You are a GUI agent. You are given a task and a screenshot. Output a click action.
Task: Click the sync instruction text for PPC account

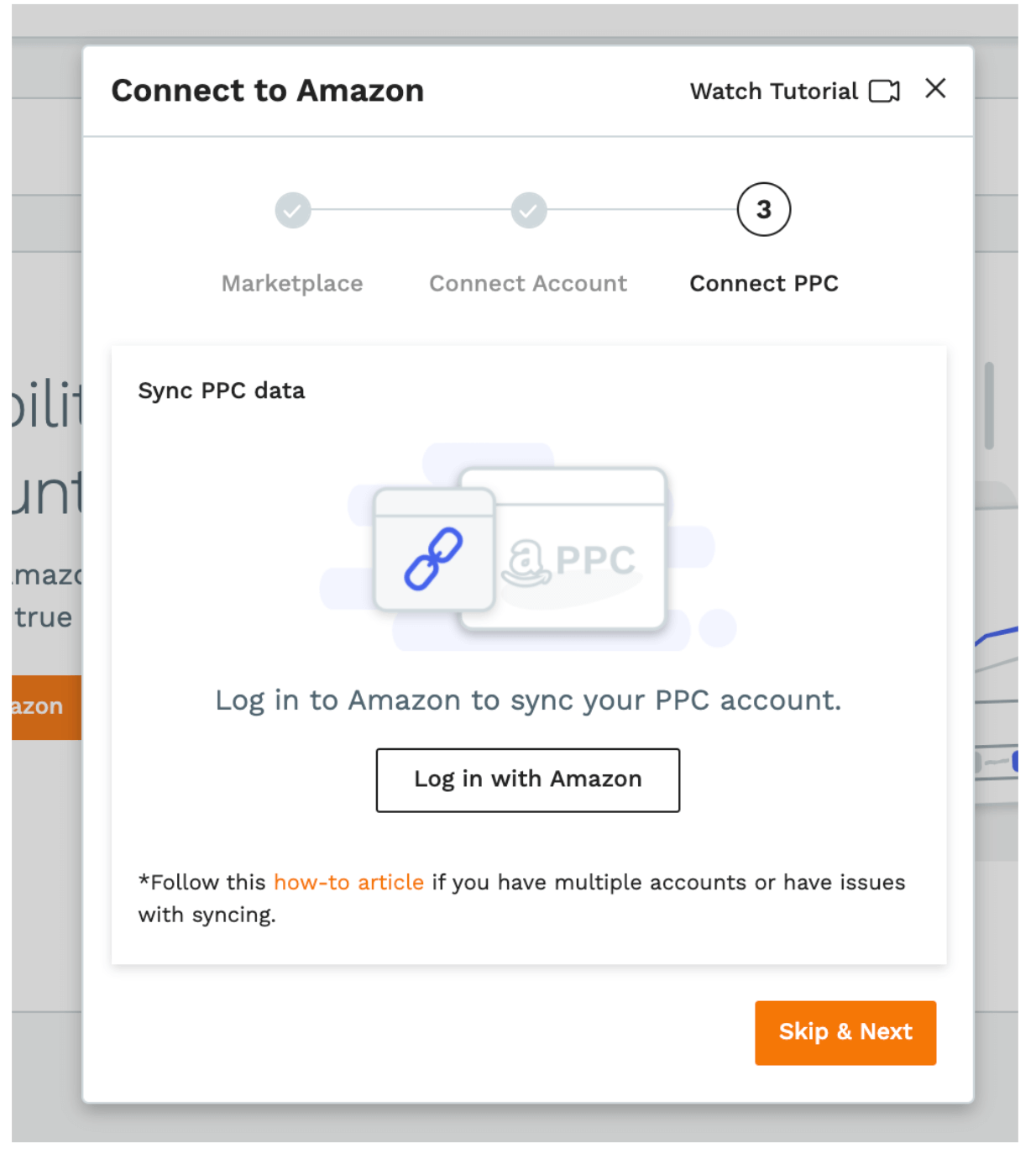pyautogui.click(x=528, y=700)
